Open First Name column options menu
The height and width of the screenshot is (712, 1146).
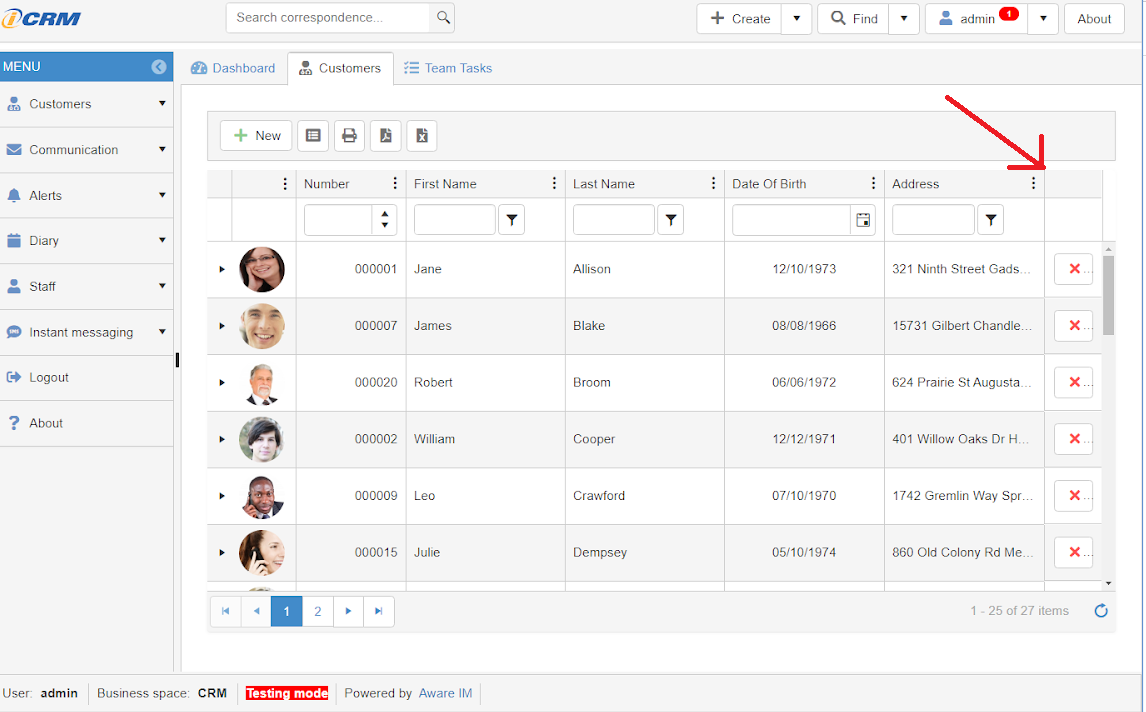pyautogui.click(x=554, y=183)
